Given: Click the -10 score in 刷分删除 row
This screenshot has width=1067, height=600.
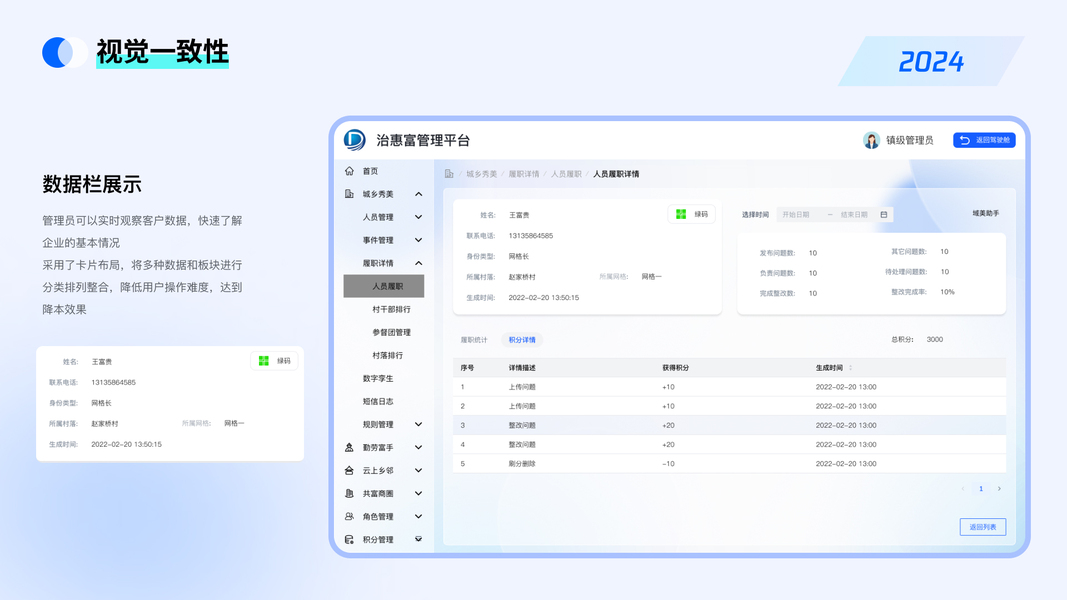Looking at the screenshot, I should tap(668, 464).
